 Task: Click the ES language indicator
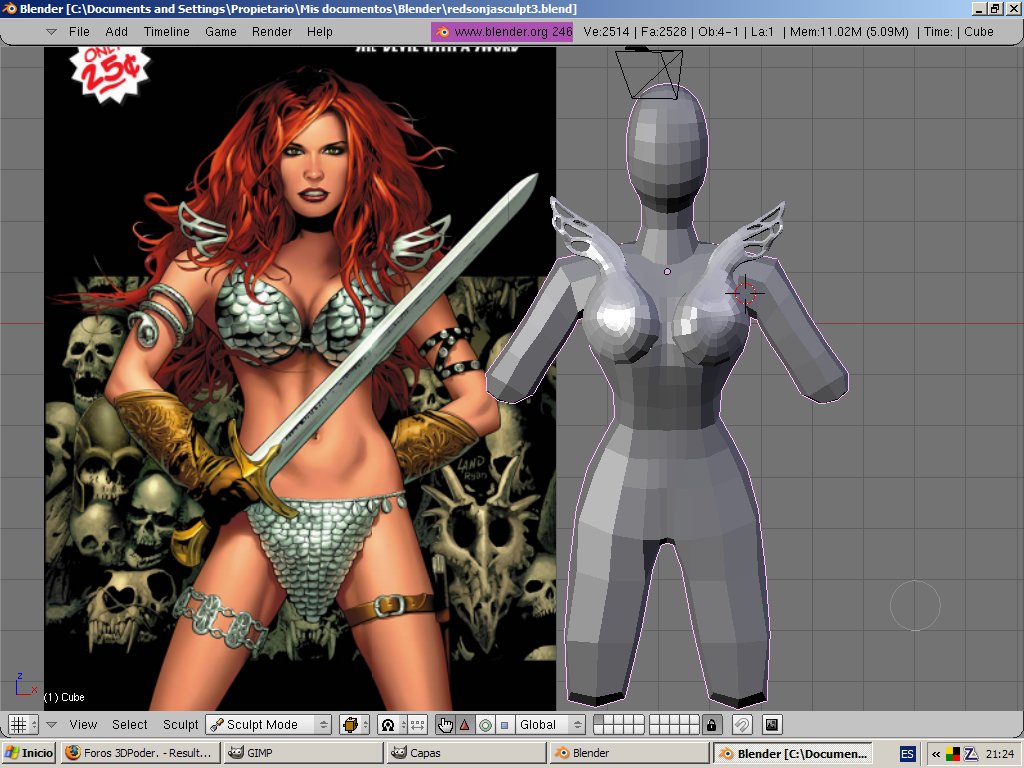(907, 754)
